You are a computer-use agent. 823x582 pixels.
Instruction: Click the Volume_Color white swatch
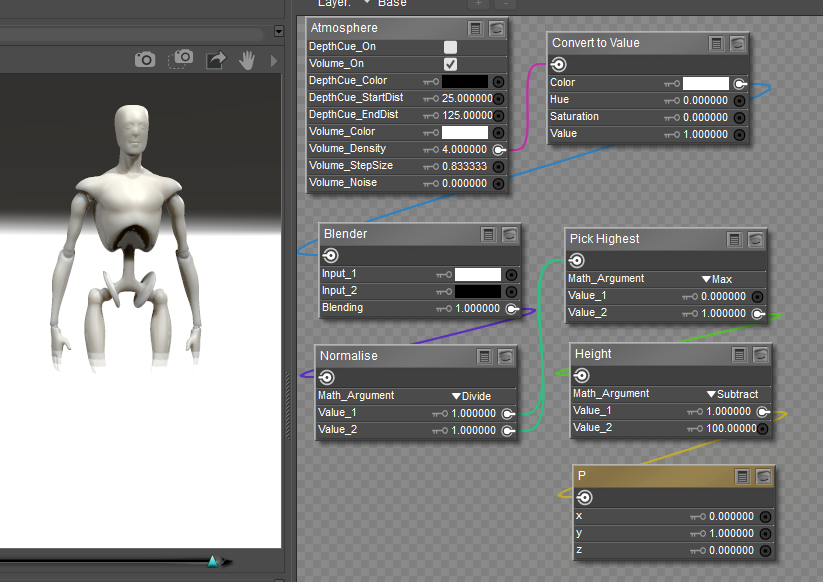[x=465, y=132]
